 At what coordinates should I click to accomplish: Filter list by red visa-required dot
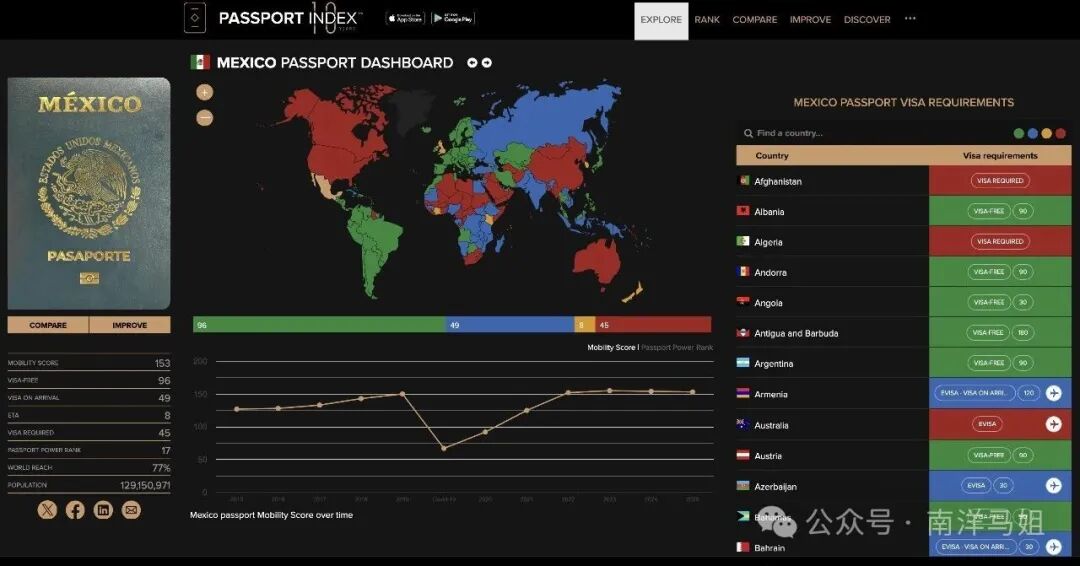tap(1061, 134)
